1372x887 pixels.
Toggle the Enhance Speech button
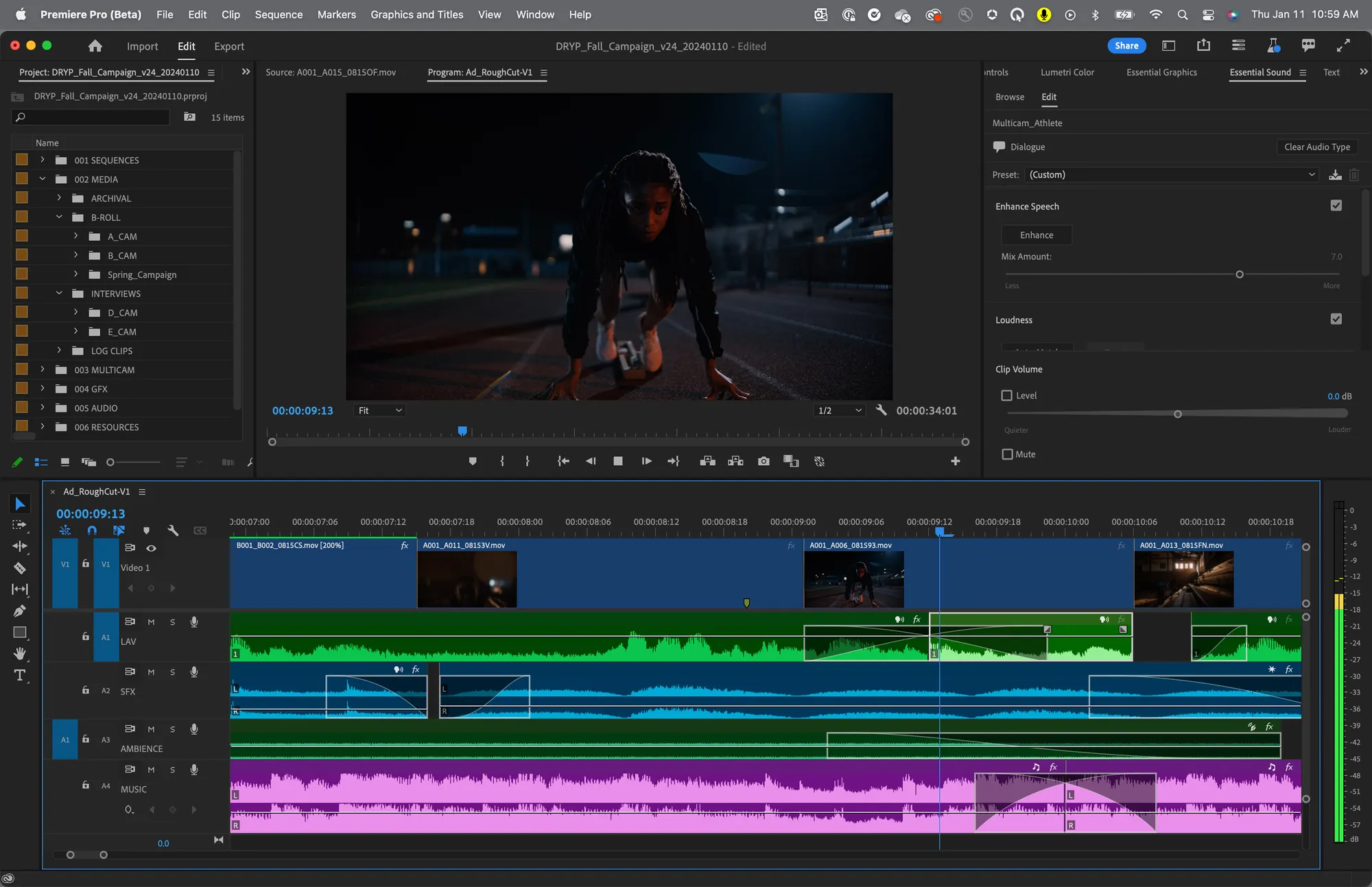click(1335, 205)
